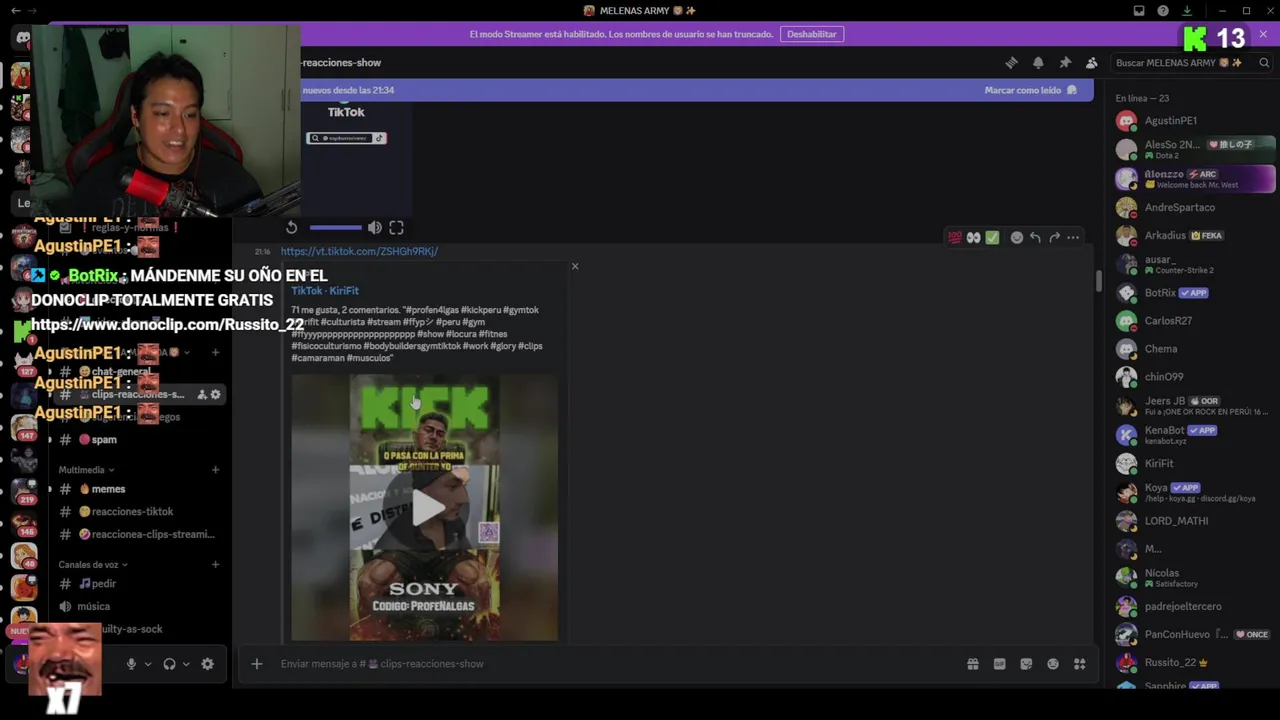Click Deshabilitar streamer mode button
The width and height of the screenshot is (1280, 720).
811,34
